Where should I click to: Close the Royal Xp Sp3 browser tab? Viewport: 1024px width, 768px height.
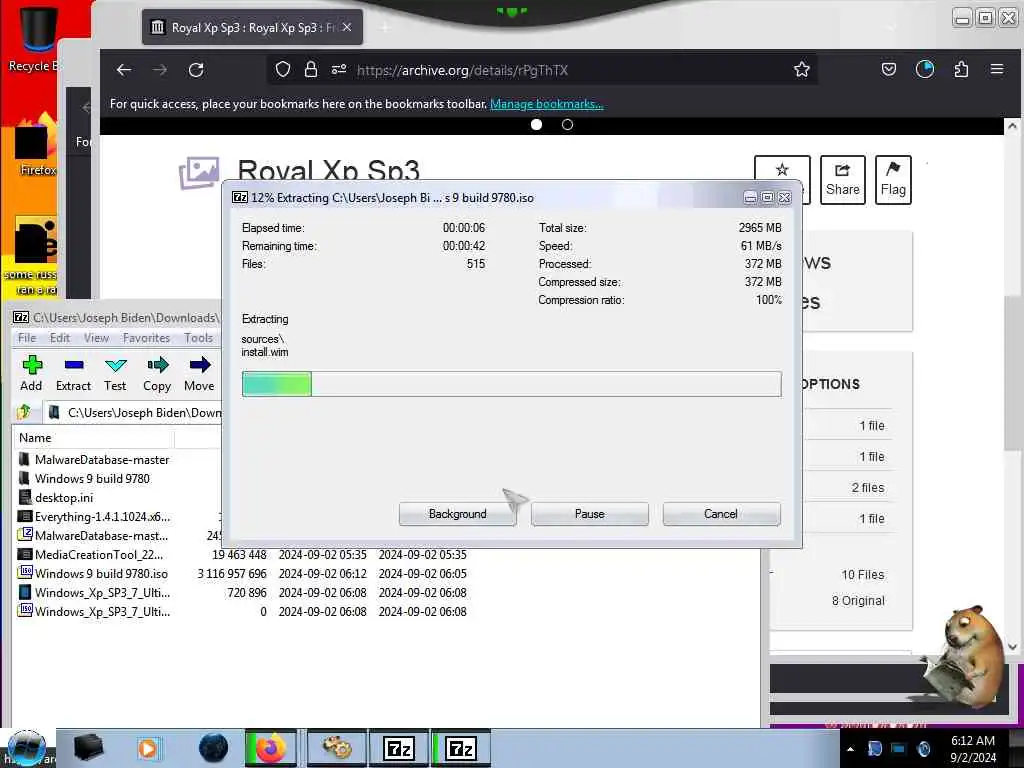(347, 27)
